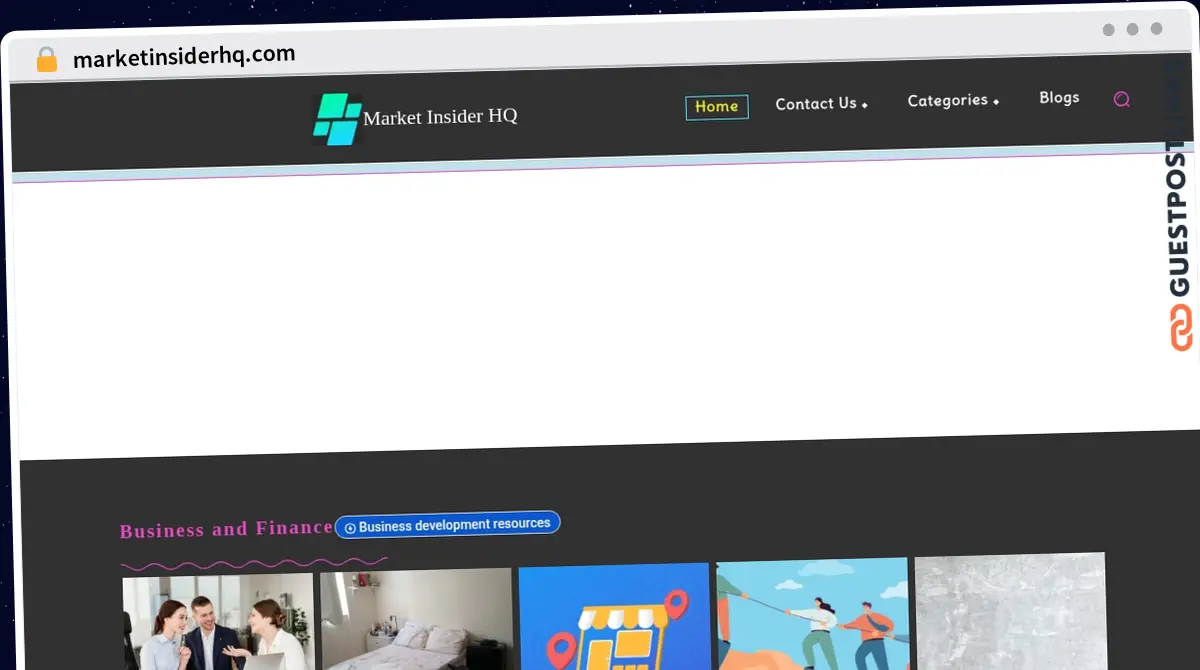The width and height of the screenshot is (1200, 670).
Task: Open the Business and Finance section heading
Action: [226, 529]
